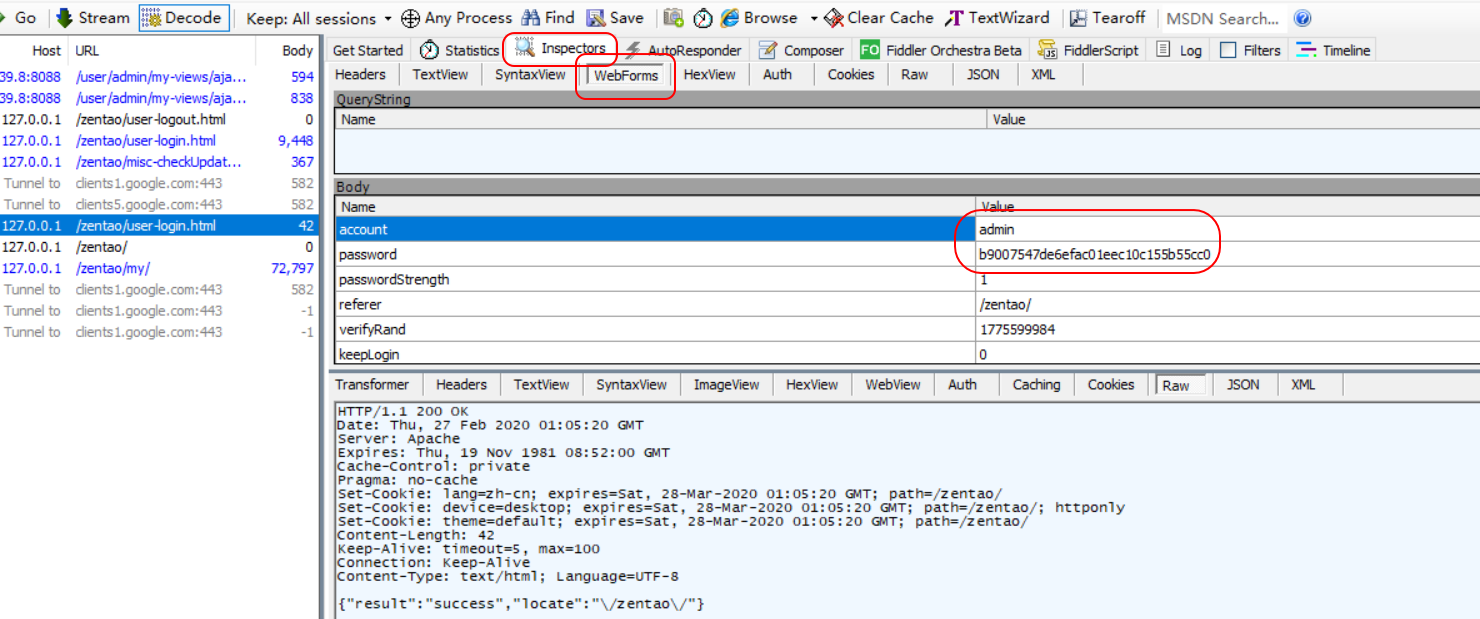Viewport: 1480px width, 619px height.
Task: Open the Statistics tab
Action: [x=460, y=50]
